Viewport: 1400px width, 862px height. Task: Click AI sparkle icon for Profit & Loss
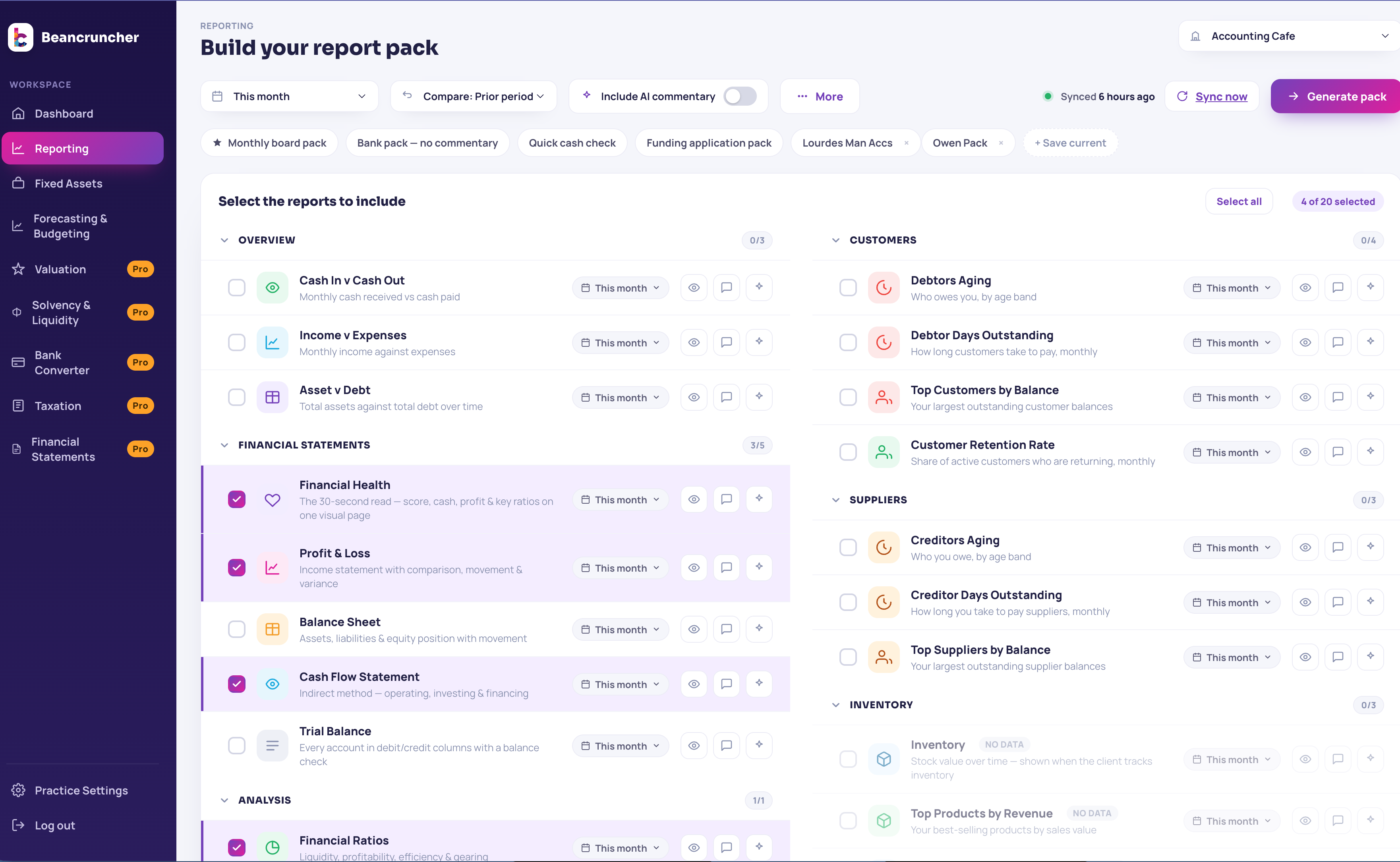point(759,567)
